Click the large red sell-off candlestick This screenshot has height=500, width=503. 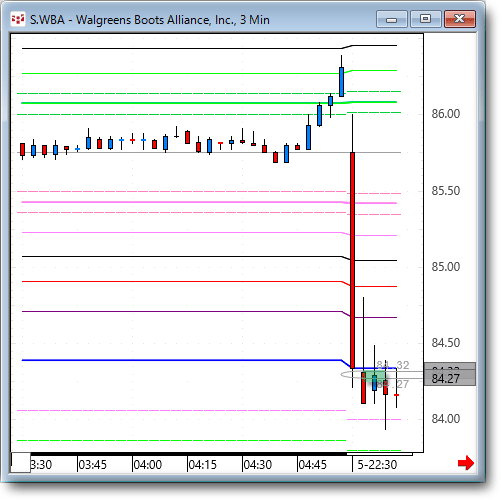coord(352,260)
